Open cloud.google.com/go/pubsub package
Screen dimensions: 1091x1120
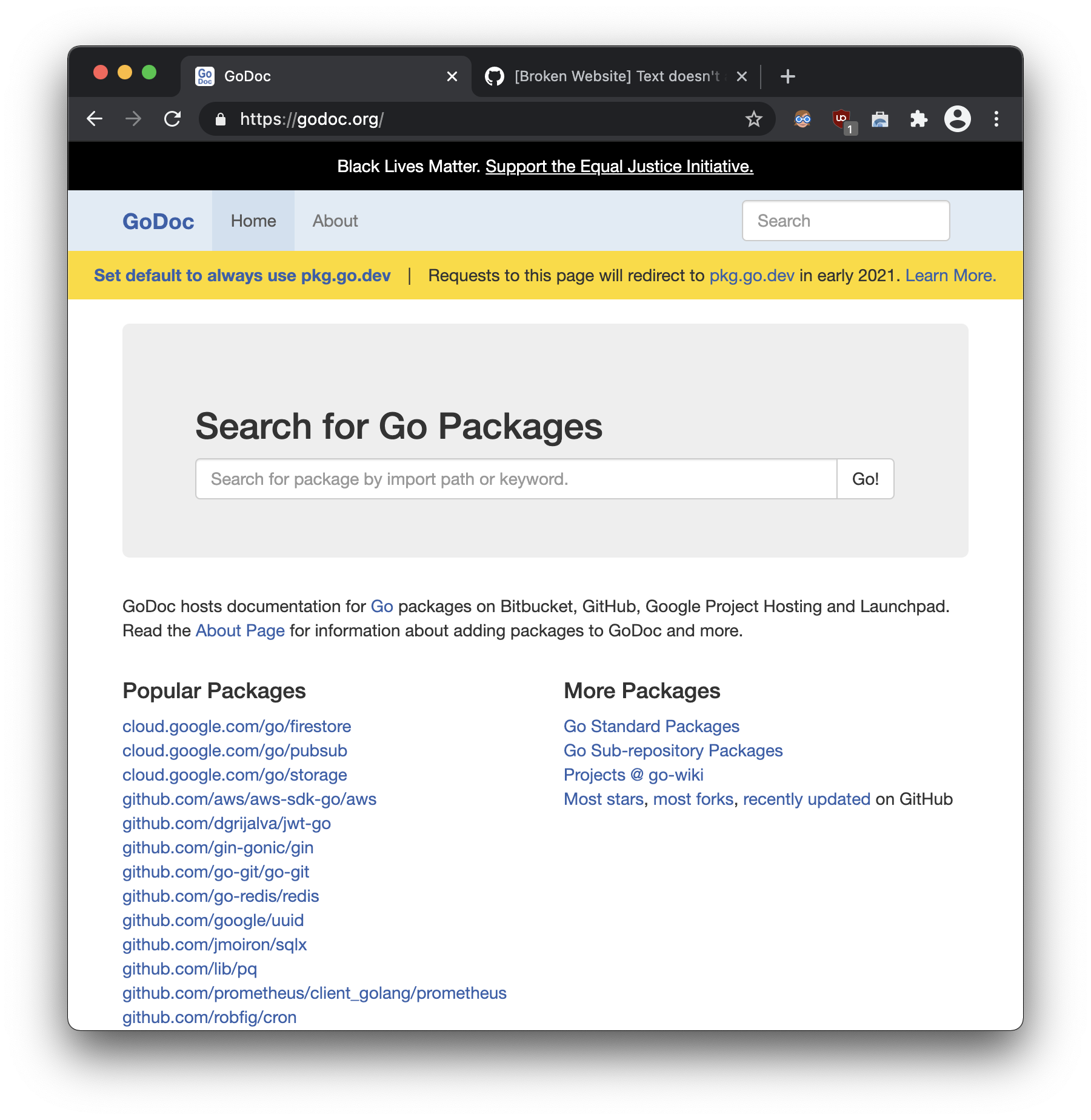(x=235, y=750)
